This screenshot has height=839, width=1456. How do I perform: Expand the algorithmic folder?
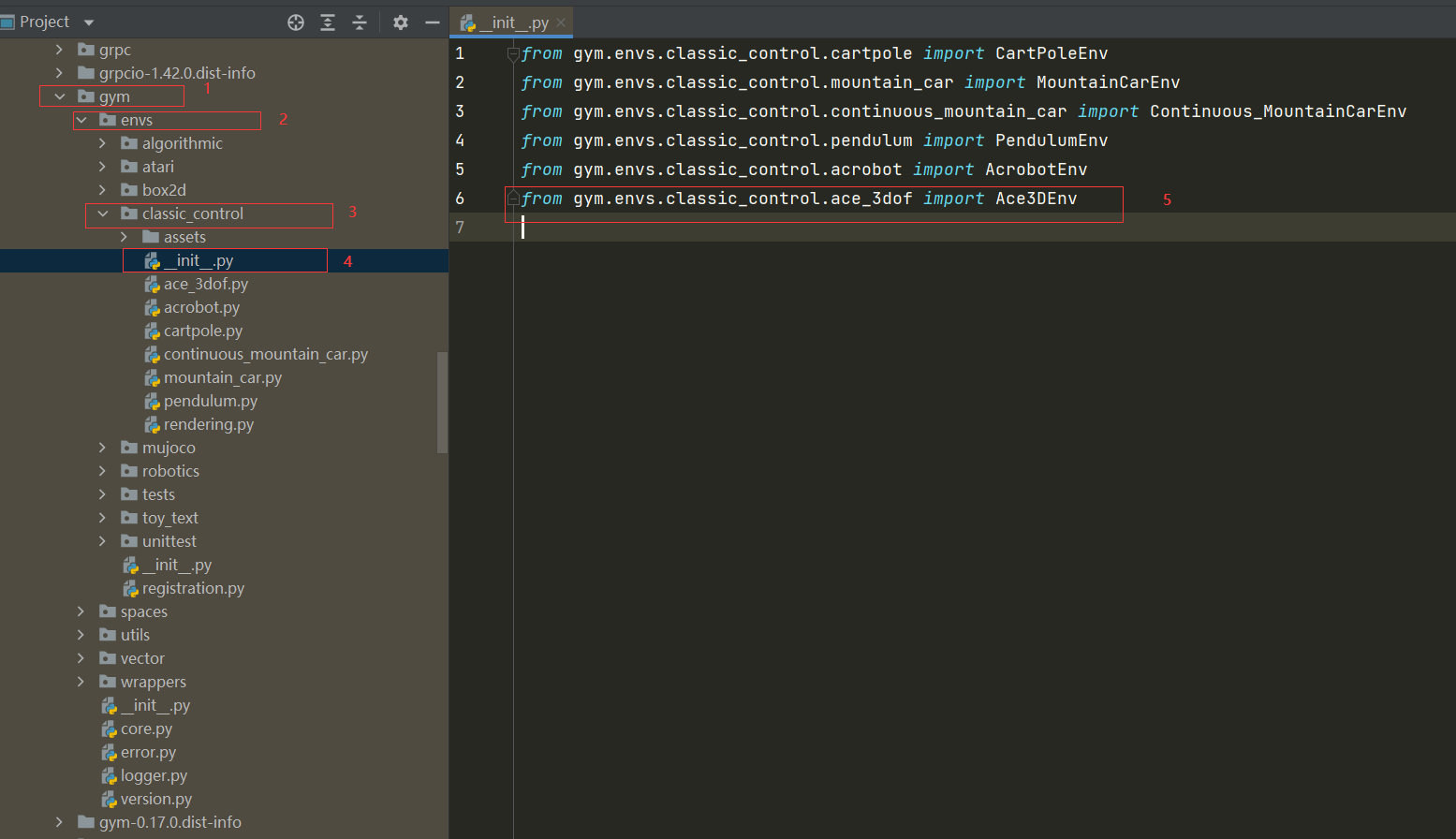pyautogui.click(x=102, y=143)
